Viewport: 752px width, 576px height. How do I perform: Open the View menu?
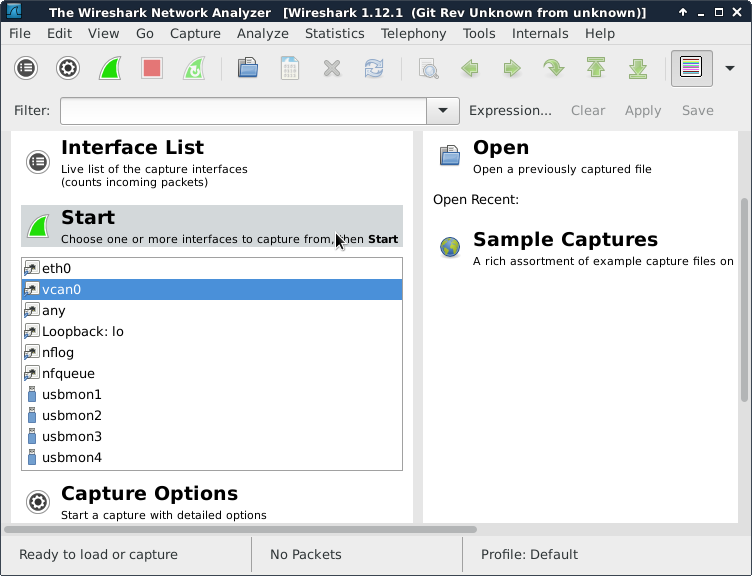[103, 34]
